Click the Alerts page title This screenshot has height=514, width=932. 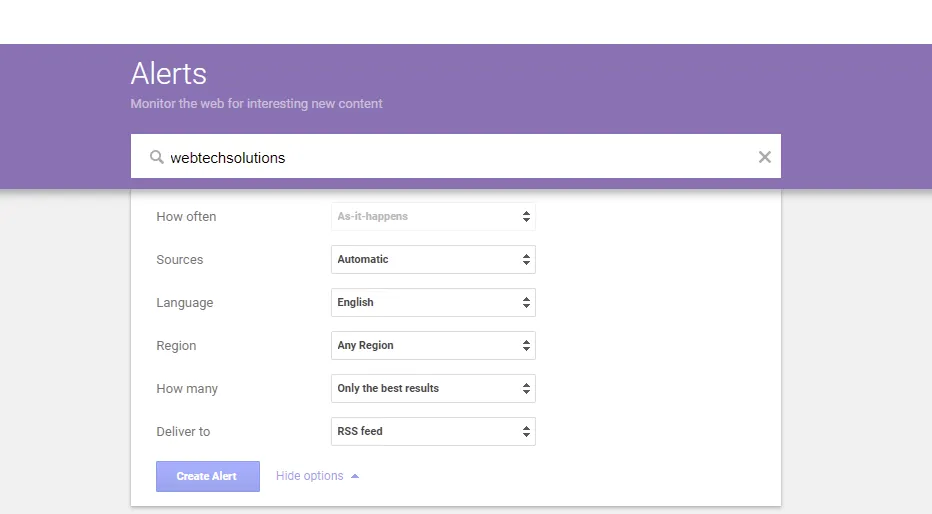(169, 74)
